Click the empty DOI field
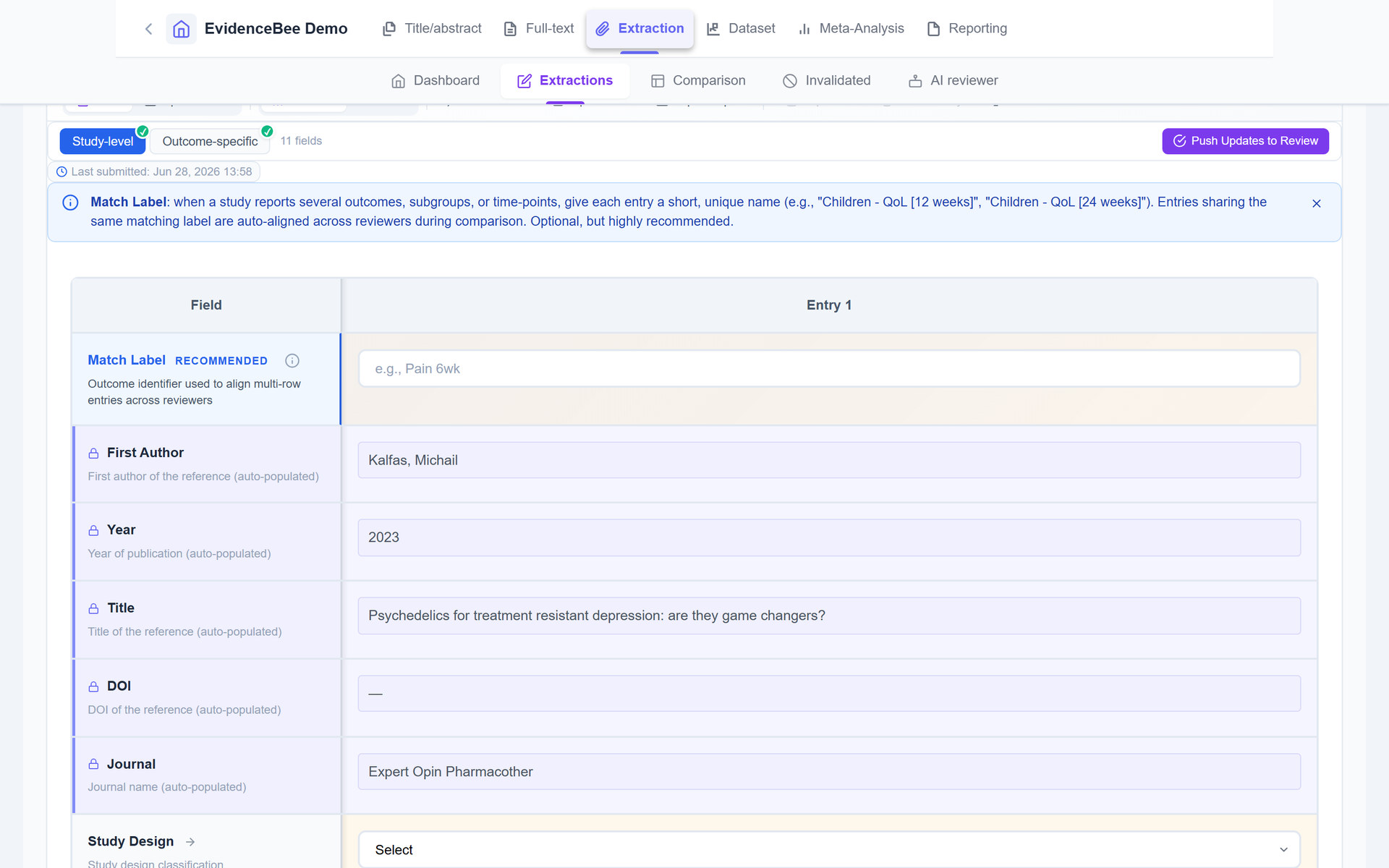This screenshot has height=868, width=1389. coord(829,694)
